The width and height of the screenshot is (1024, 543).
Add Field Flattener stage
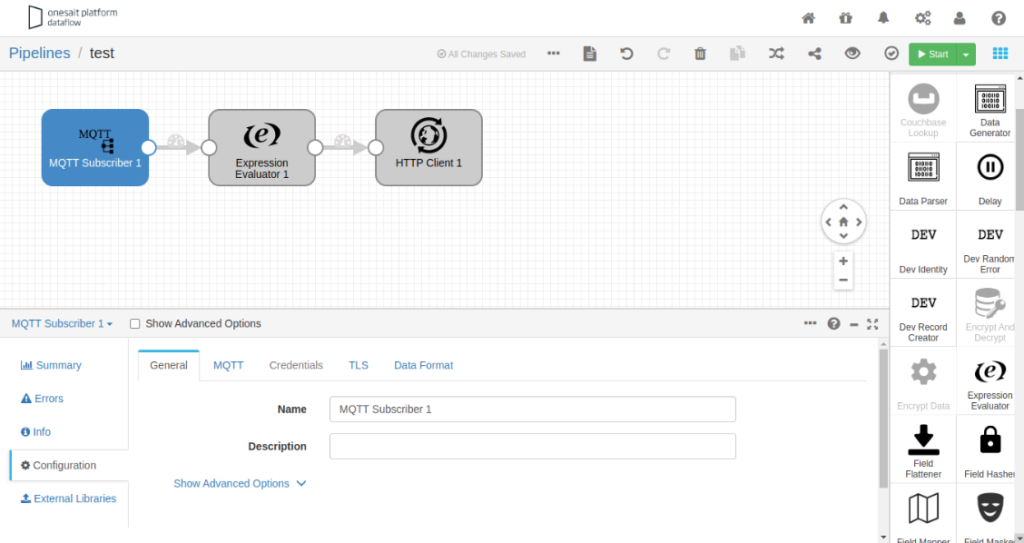click(x=923, y=450)
